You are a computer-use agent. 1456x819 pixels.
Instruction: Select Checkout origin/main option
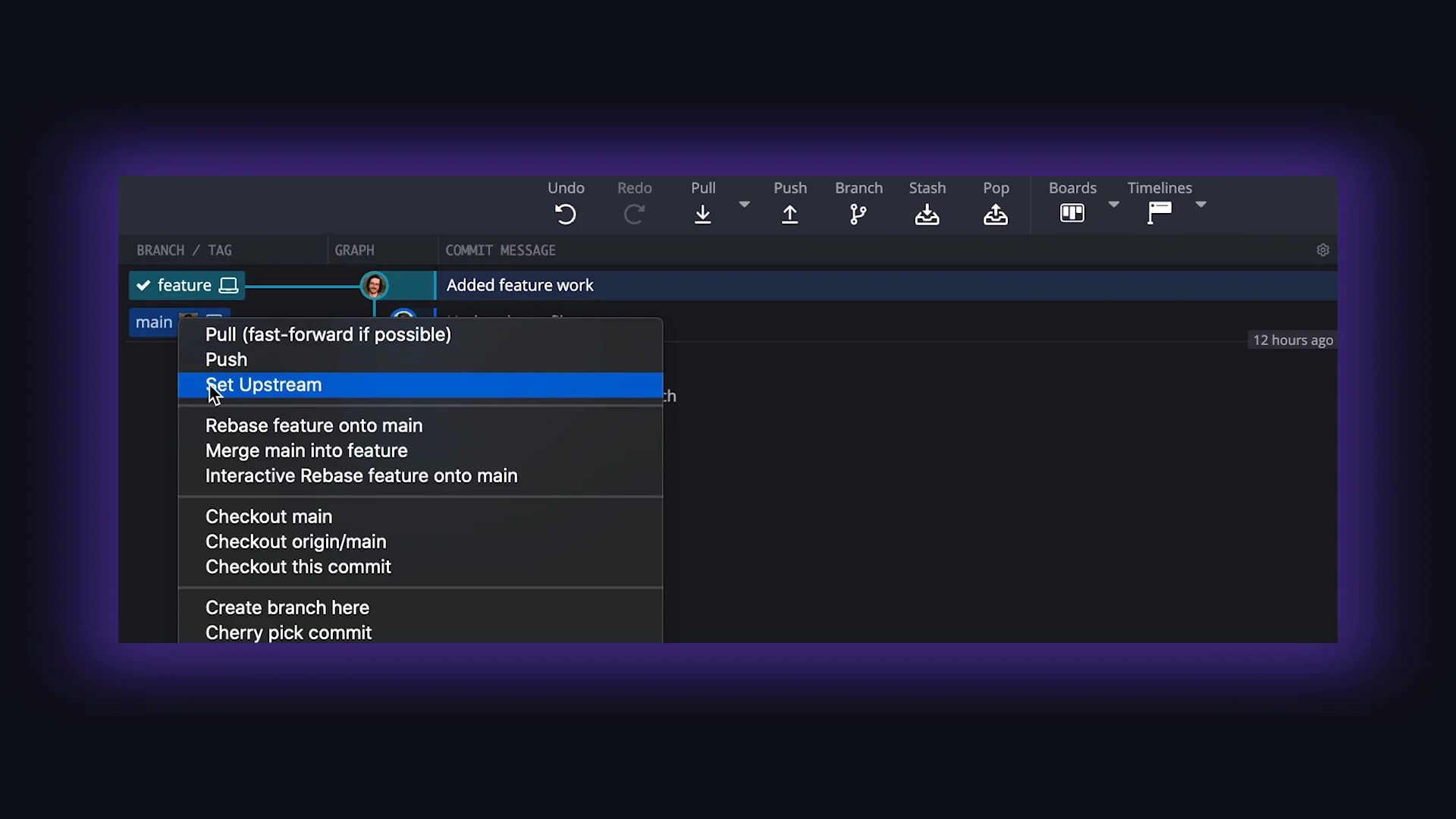pos(296,542)
